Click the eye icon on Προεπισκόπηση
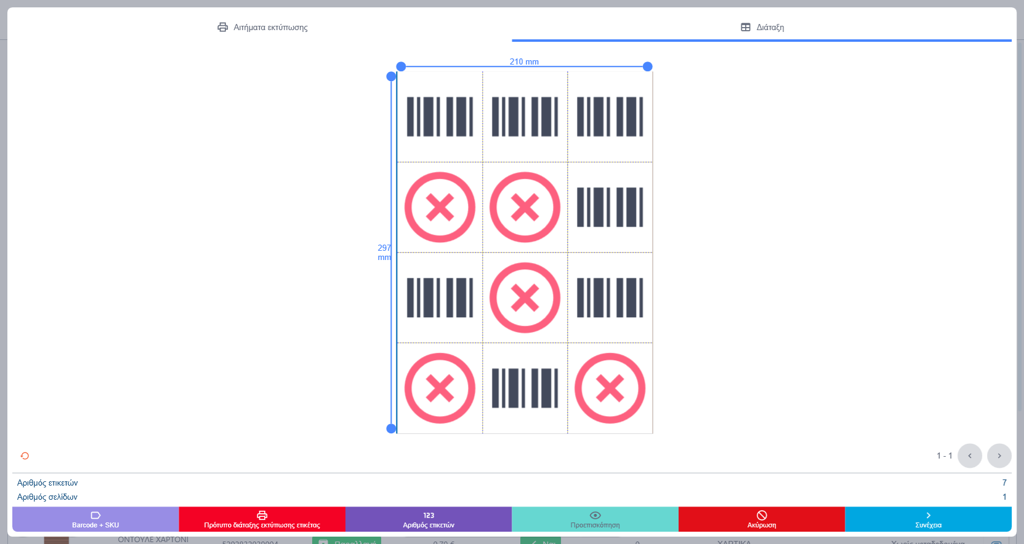This screenshot has height=544, width=1024. tap(595, 515)
